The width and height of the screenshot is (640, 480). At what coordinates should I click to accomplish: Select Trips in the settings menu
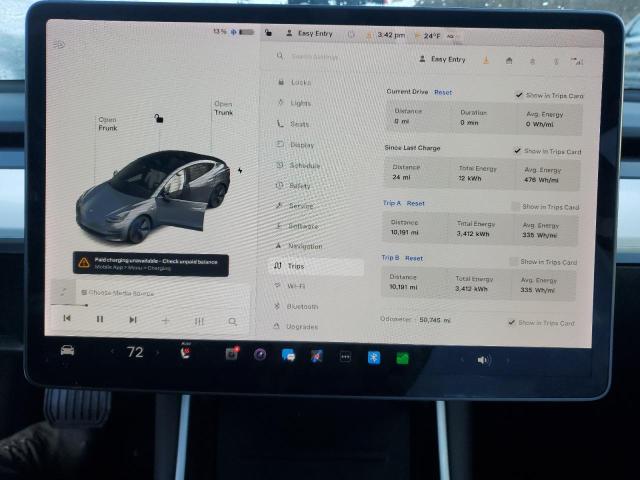[296, 266]
